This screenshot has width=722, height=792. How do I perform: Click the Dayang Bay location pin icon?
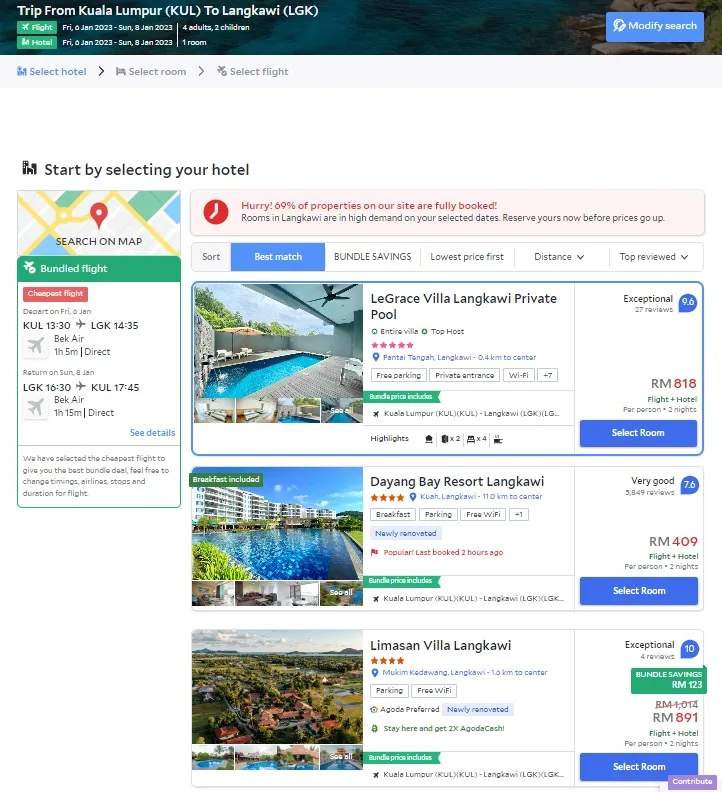(413, 497)
